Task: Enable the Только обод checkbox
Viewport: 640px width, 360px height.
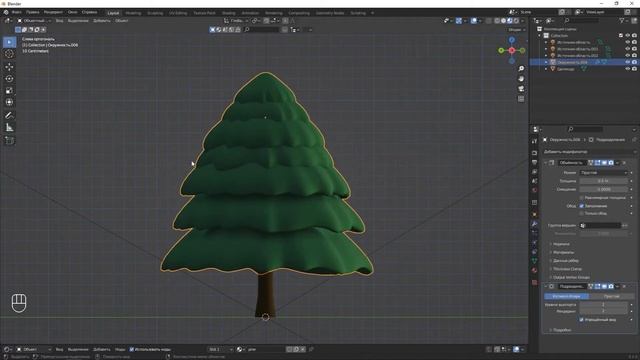Action: pos(582,213)
